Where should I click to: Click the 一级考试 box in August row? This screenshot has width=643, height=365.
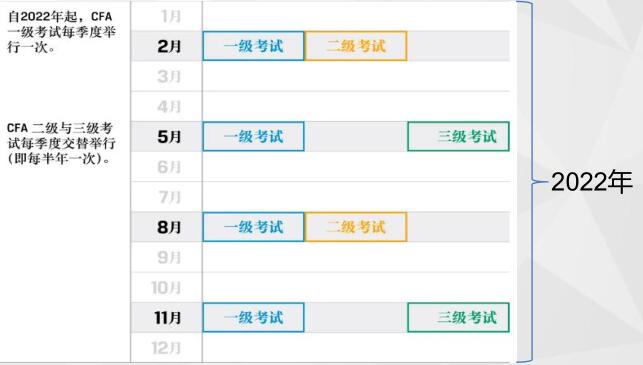(253, 227)
